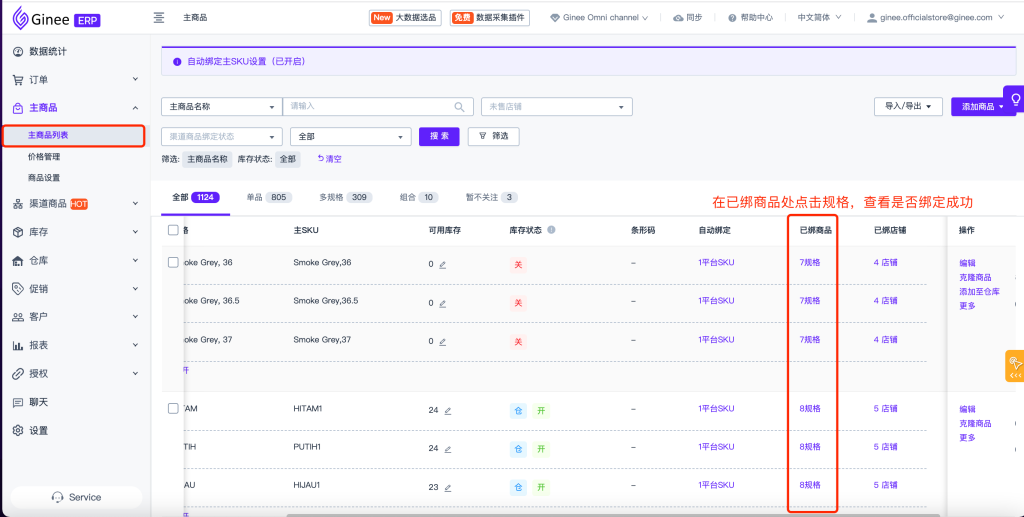Viewport: 1024px width, 517px height.
Task: Switch to the 多规格 tab
Action: [344, 197]
